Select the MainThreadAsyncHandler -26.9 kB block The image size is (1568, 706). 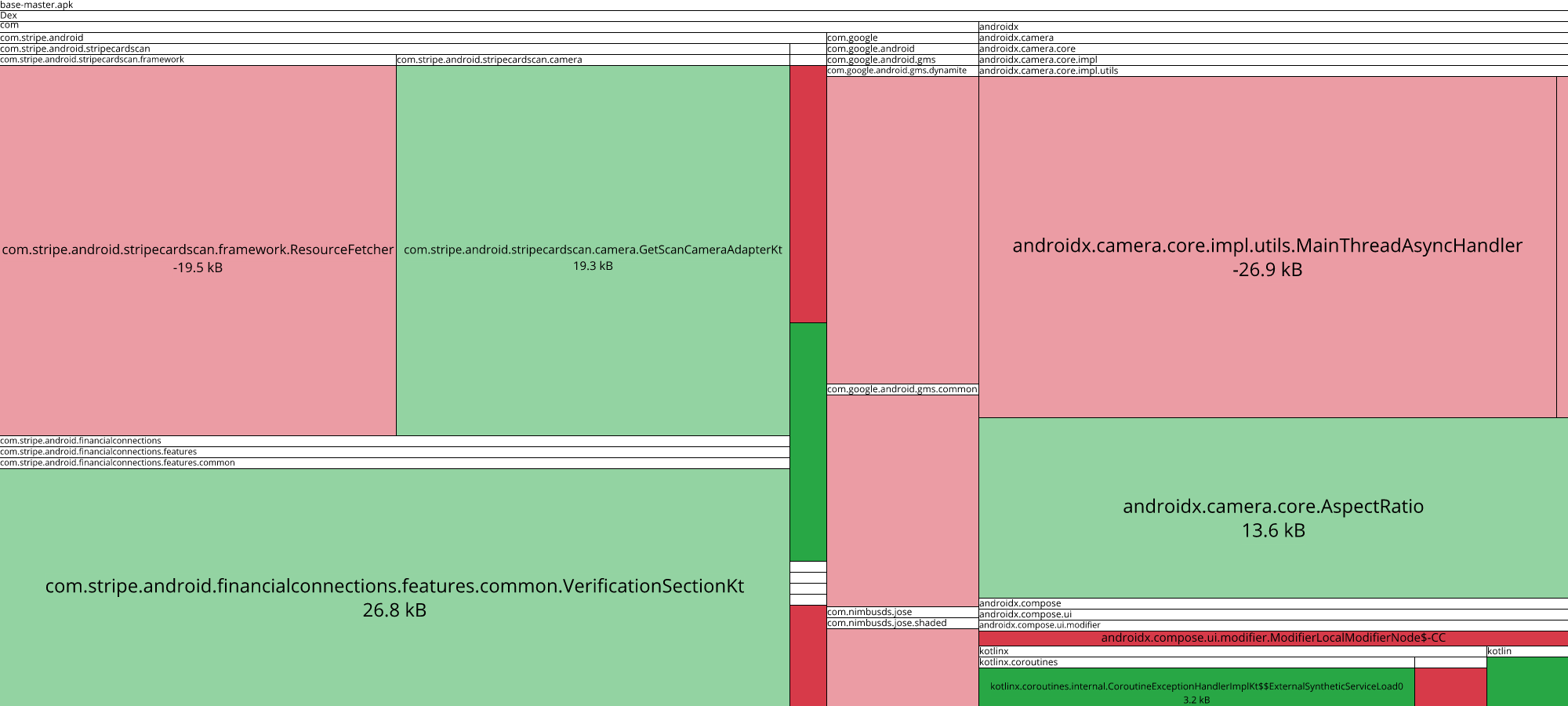click(x=1268, y=247)
